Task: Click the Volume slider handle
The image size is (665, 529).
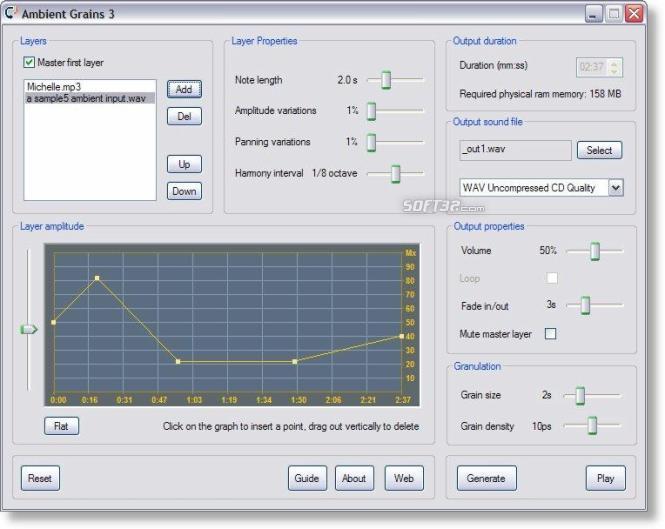Action: [595, 251]
